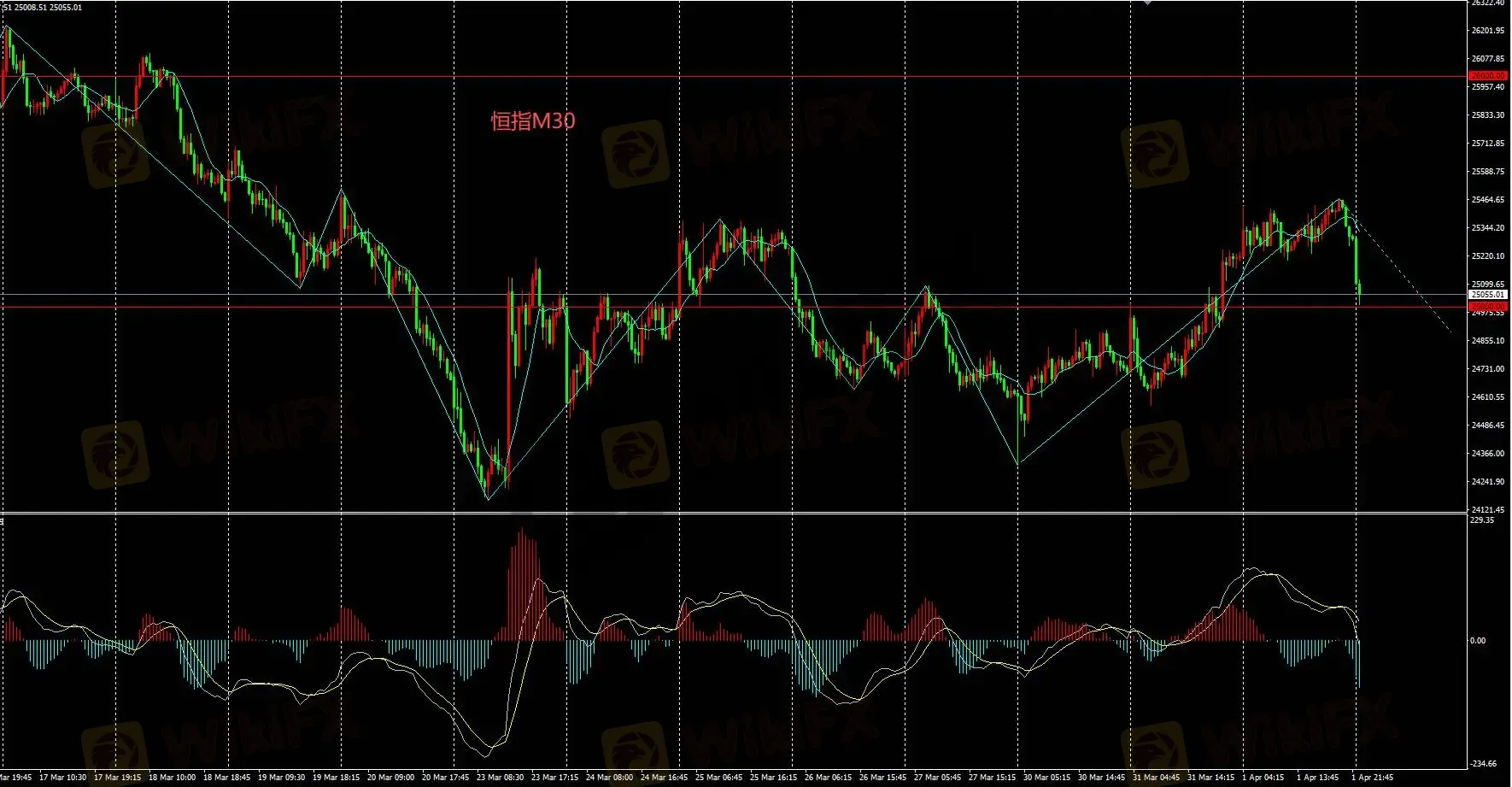1512x787 pixels.
Task: Select the red 25000.00 price level tag
Action: point(1487,306)
